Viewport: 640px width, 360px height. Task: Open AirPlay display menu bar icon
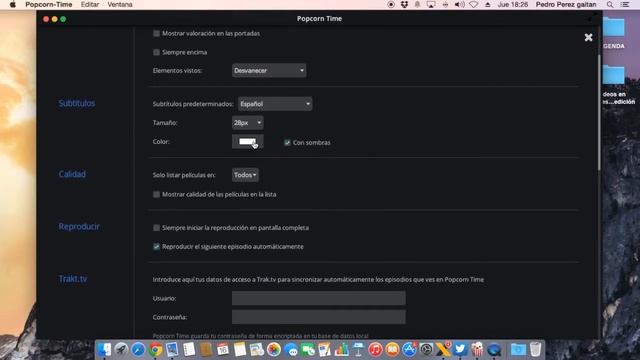[431, 4]
